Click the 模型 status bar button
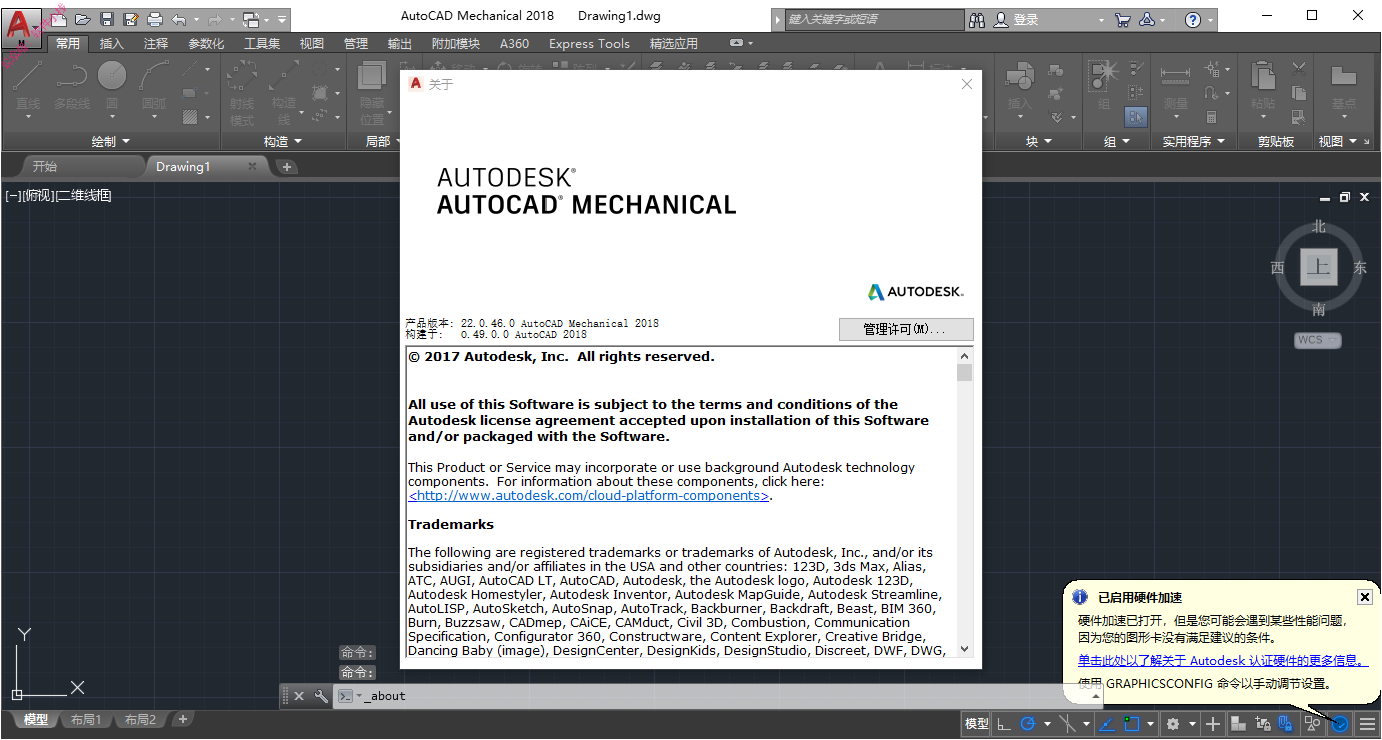The height and width of the screenshot is (740, 1382). coord(977,724)
